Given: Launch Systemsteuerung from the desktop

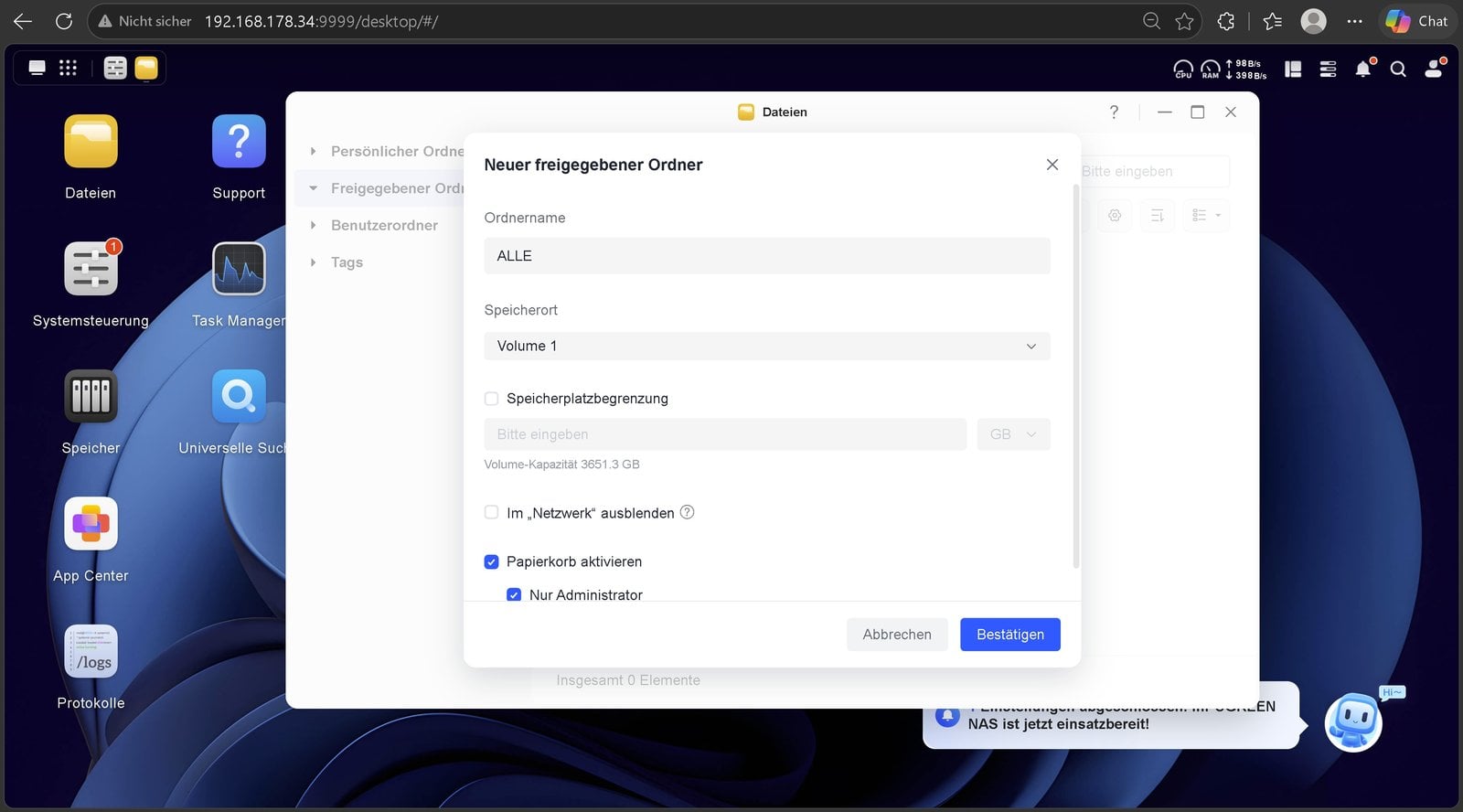Looking at the screenshot, I should coord(91,269).
